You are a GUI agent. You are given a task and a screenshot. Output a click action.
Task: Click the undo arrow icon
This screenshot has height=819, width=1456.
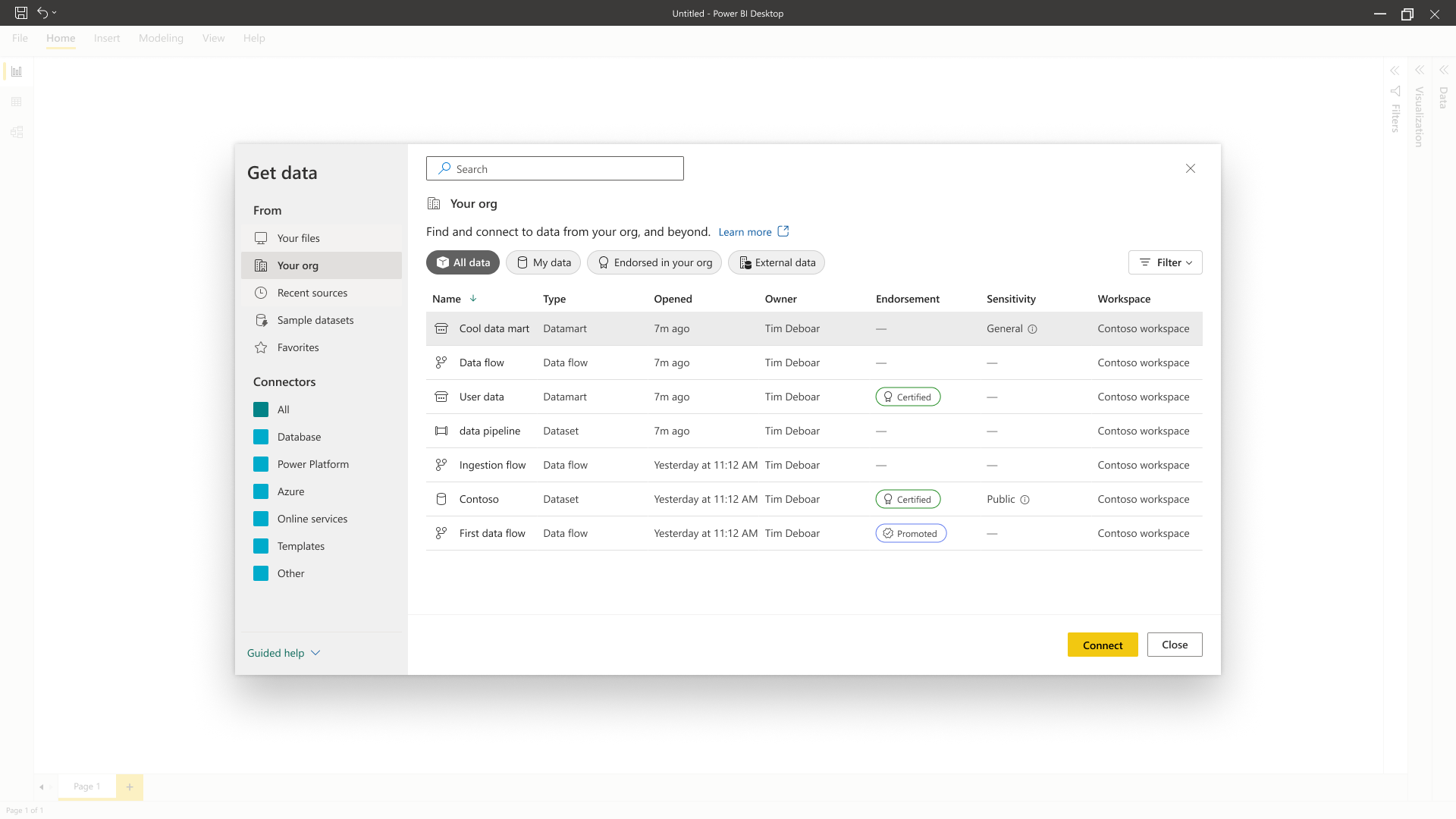(42, 13)
